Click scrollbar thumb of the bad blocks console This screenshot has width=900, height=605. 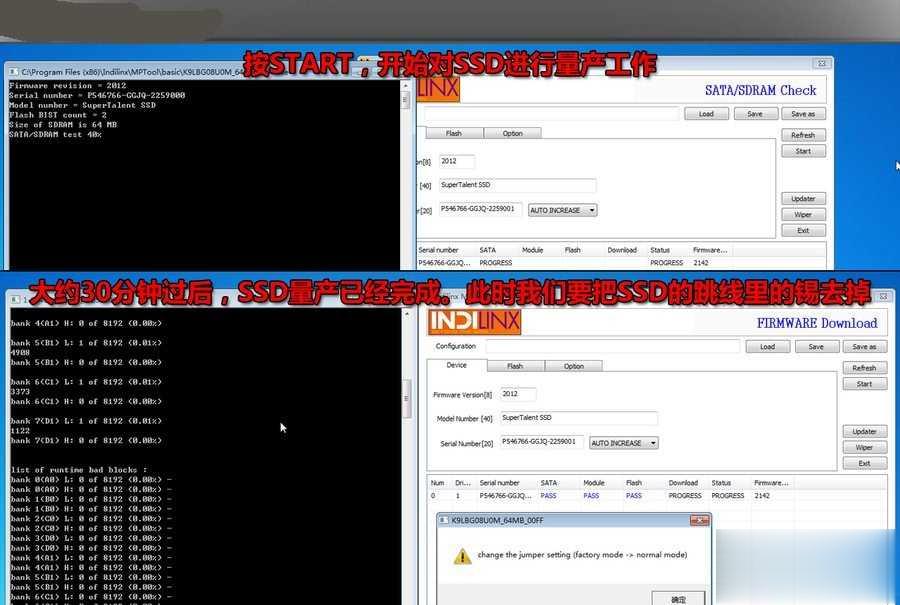pyautogui.click(x=407, y=398)
